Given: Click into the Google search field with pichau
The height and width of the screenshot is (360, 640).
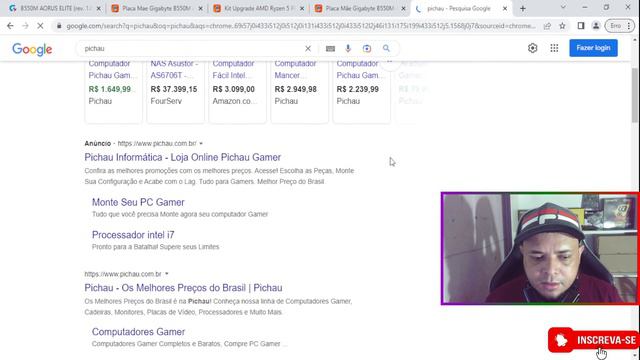Looking at the screenshot, I should [192, 48].
